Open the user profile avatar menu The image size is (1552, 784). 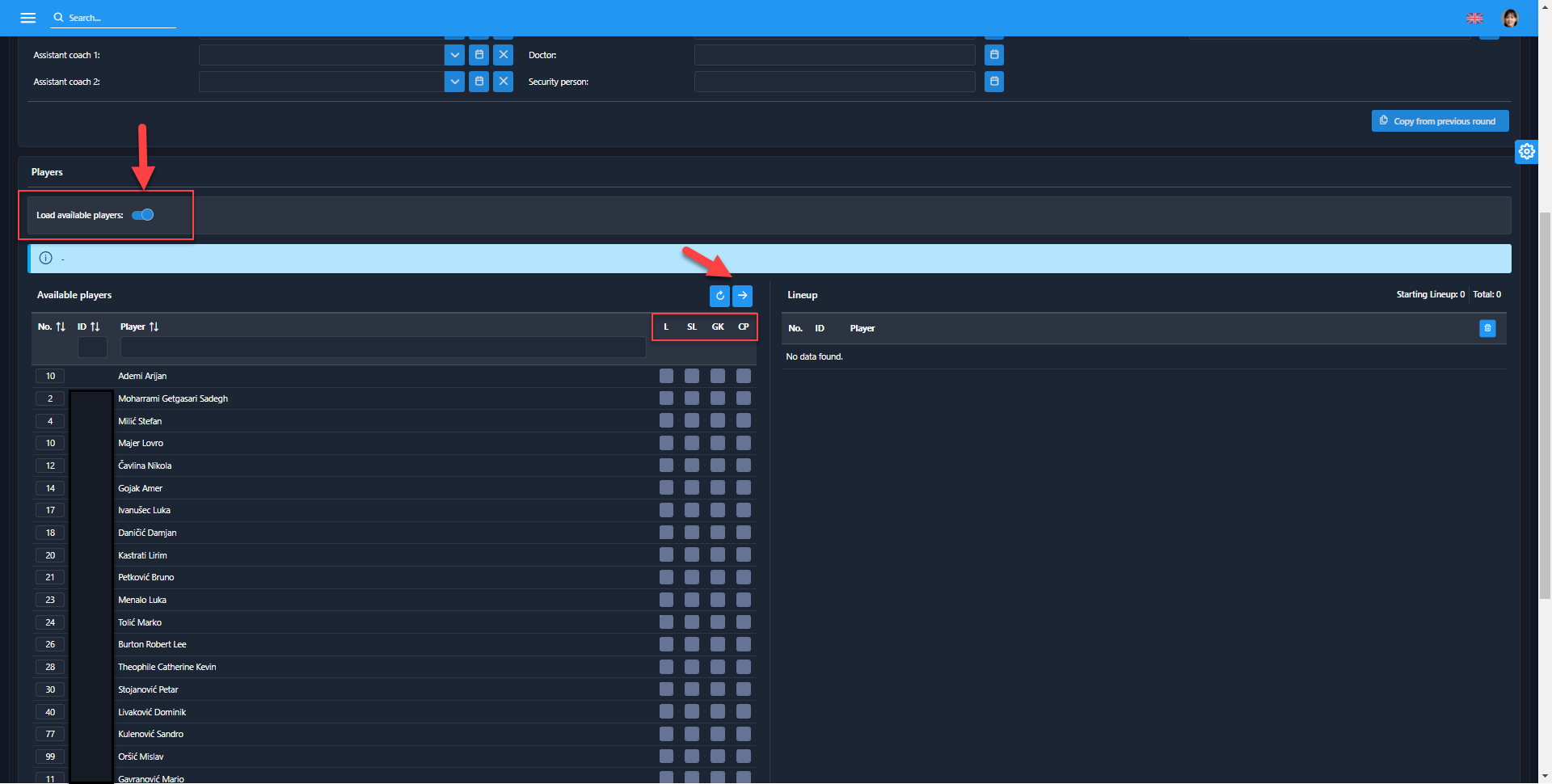point(1510,18)
